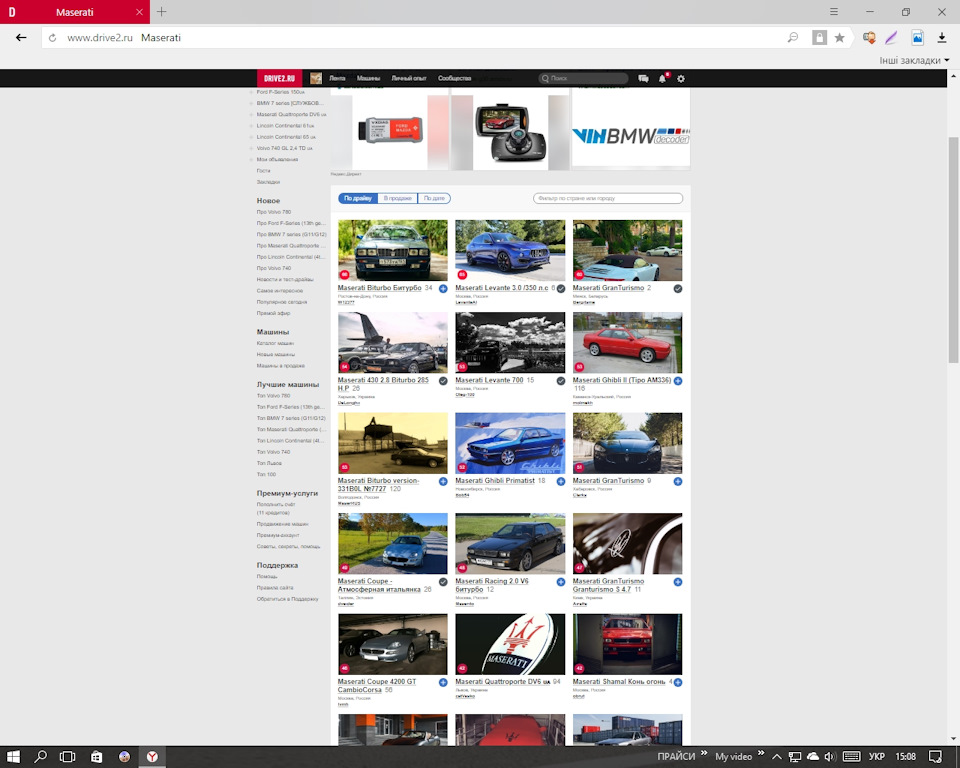Image resolution: width=960 pixels, height=768 pixels.
Task: Open the Maserati Coupe 4200 GT CambioCorsa link
Action: pos(377,685)
